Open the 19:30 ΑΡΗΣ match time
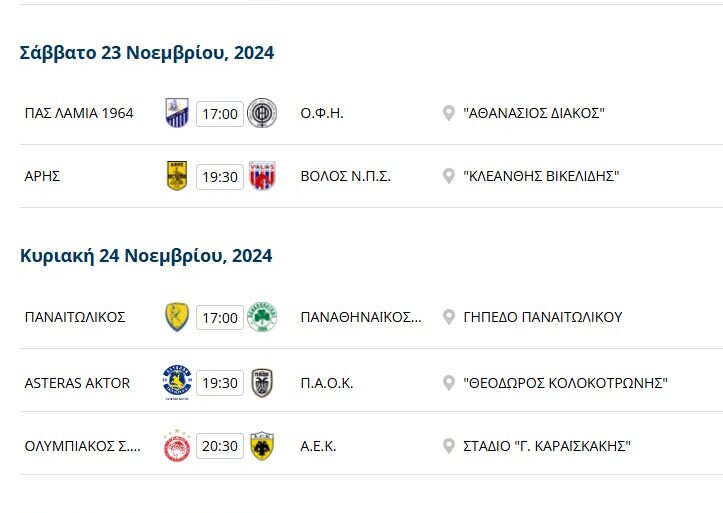The width and height of the screenshot is (723, 513). pyautogui.click(x=220, y=177)
